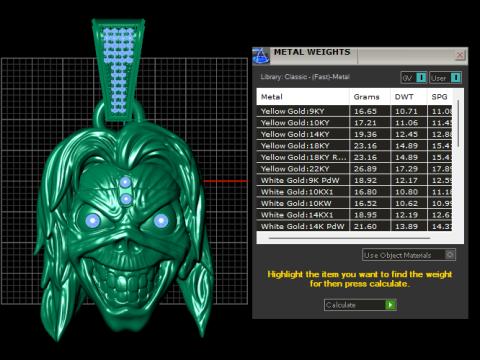The width and height of the screenshot is (480, 360).
Task: Click the 16.65 grams value
Action: 365,111
